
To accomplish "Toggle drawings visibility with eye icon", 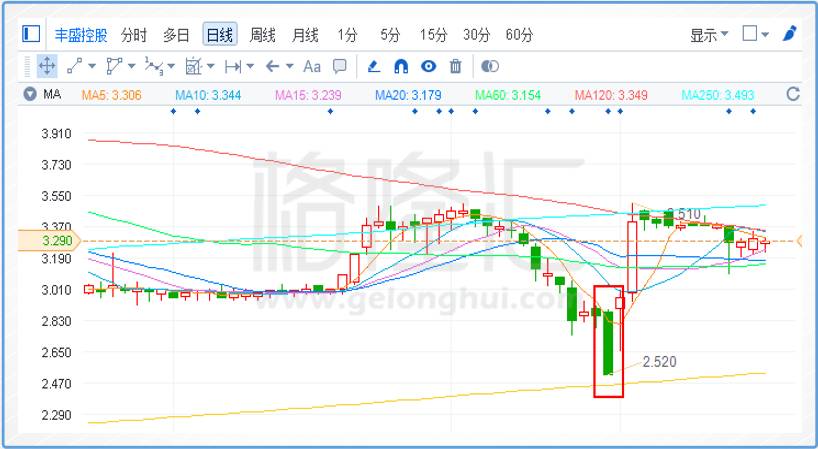I will click(x=428, y=66).
